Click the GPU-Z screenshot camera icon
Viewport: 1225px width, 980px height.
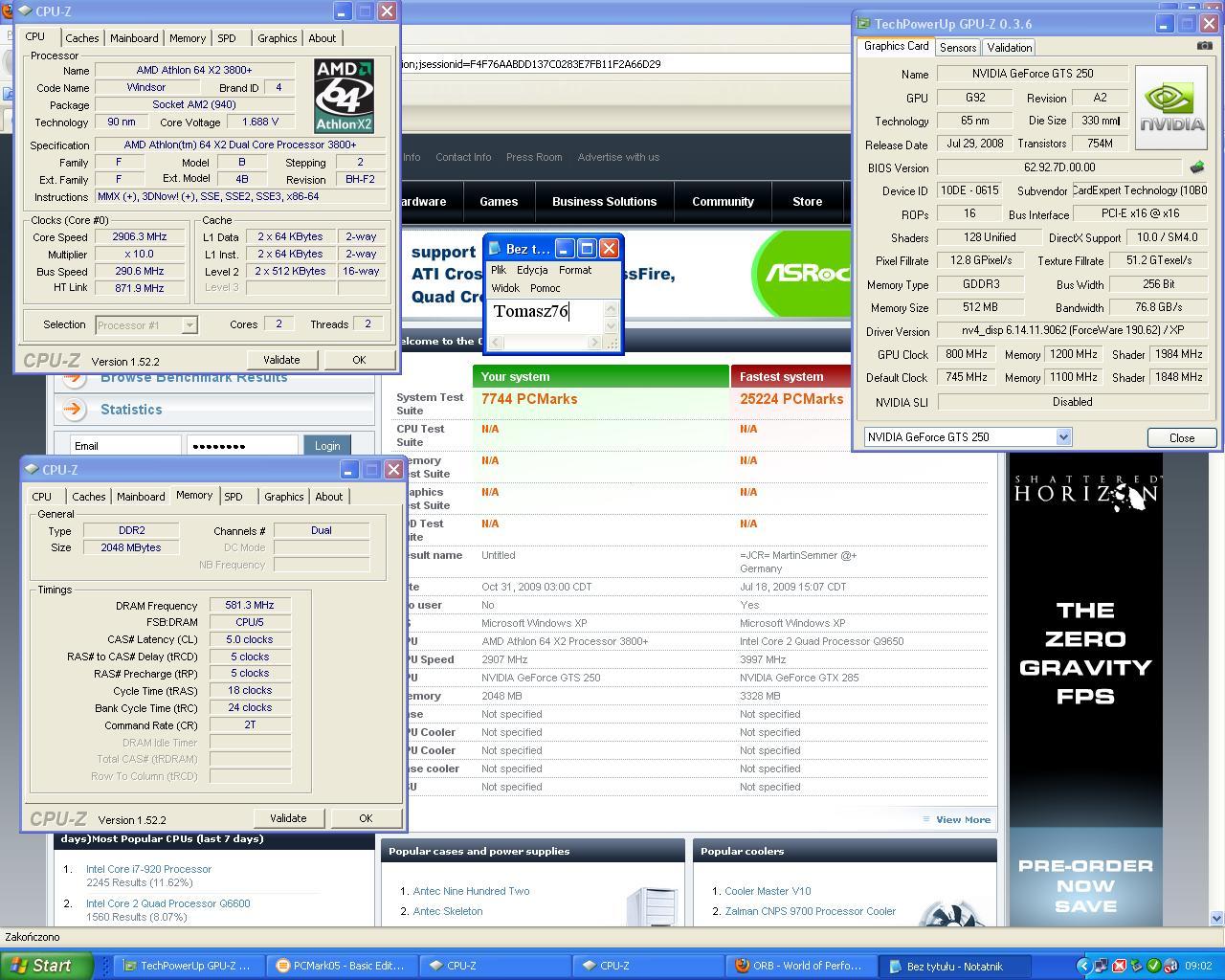tap(1204, 45)
